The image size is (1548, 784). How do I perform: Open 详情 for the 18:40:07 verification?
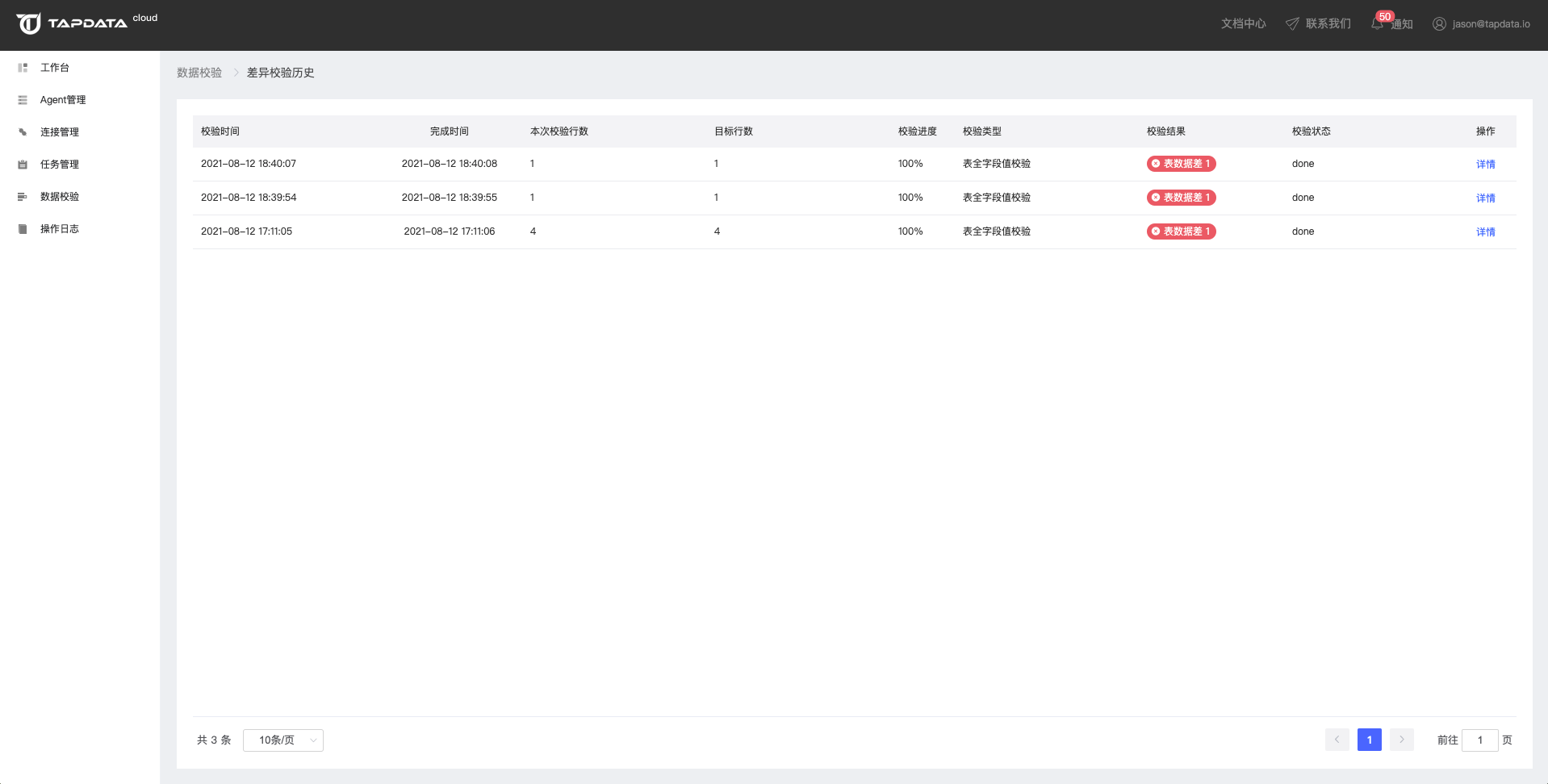(x=1485, y=164)
